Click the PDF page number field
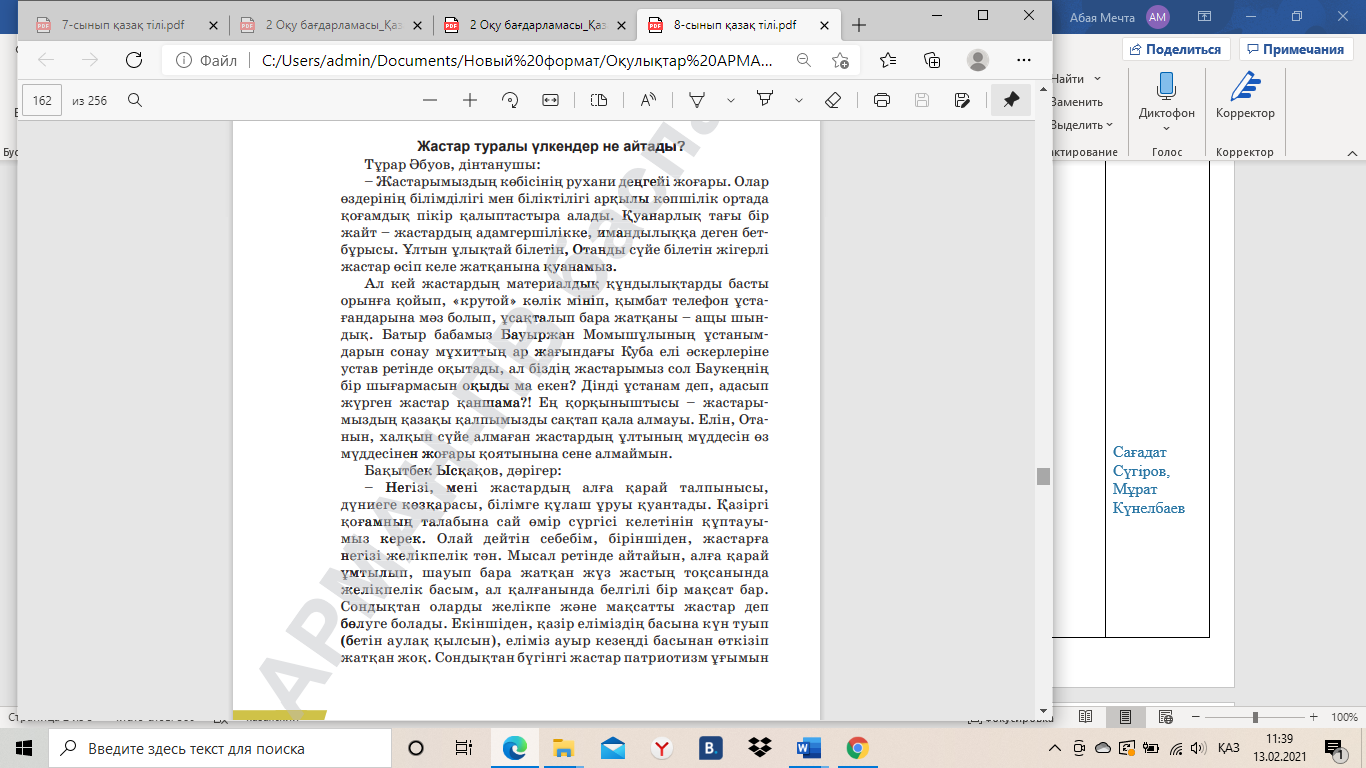The width and height of the screenshot is (1366, 768). click(42, 100)
